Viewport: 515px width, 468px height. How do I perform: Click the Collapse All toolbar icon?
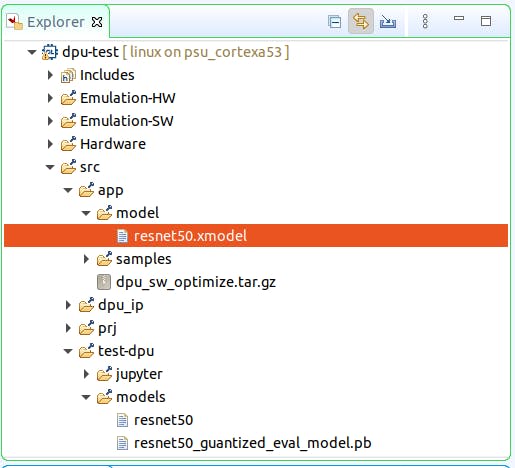(x=334, y=22)
